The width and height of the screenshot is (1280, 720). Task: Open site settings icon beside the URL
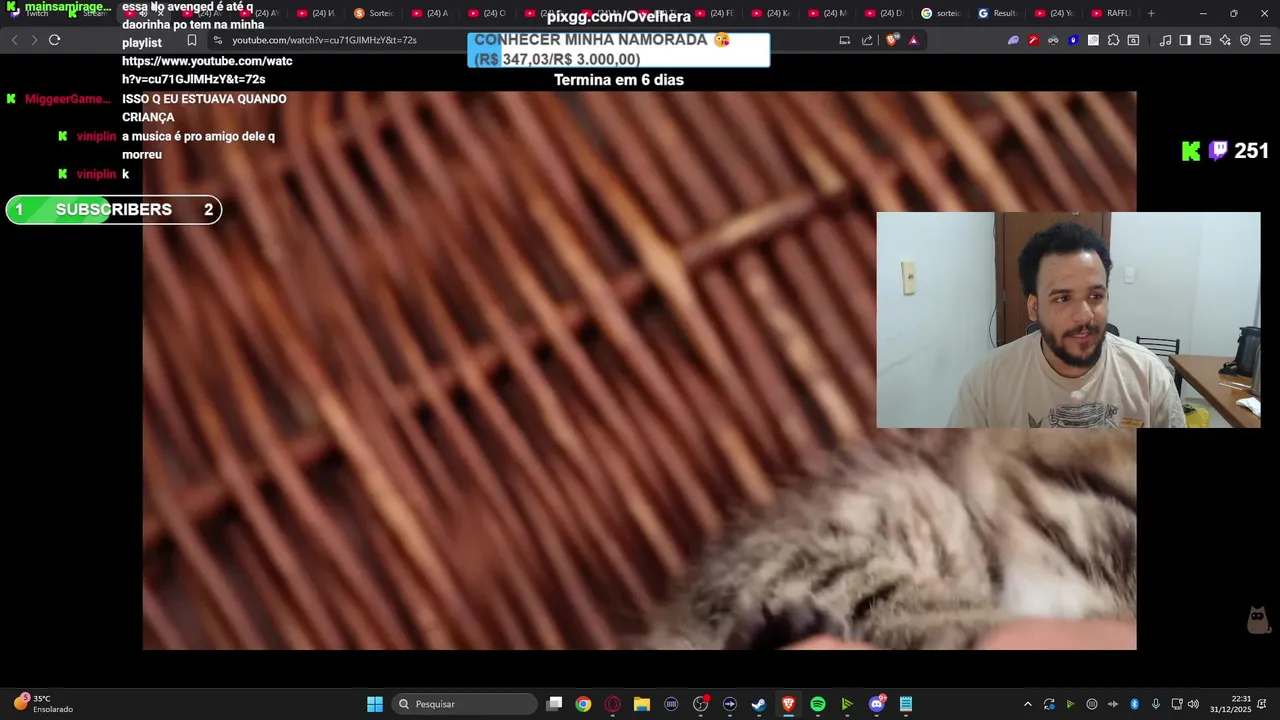tap(217, 40)
